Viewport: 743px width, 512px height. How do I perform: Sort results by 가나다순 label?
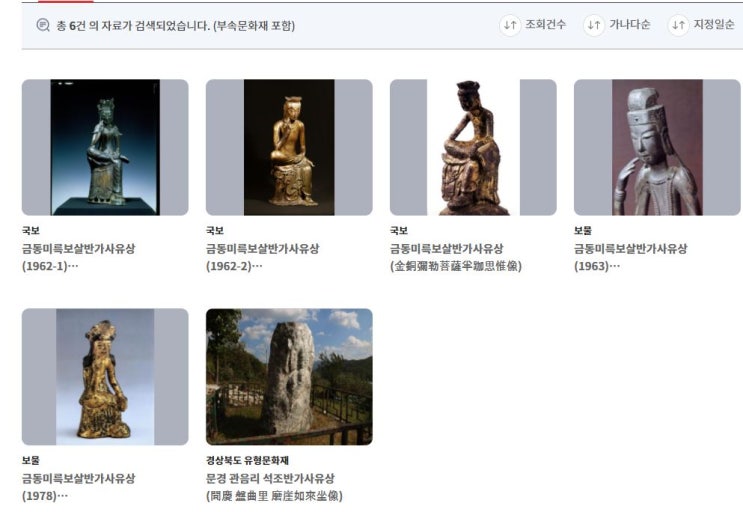(630, 25)
